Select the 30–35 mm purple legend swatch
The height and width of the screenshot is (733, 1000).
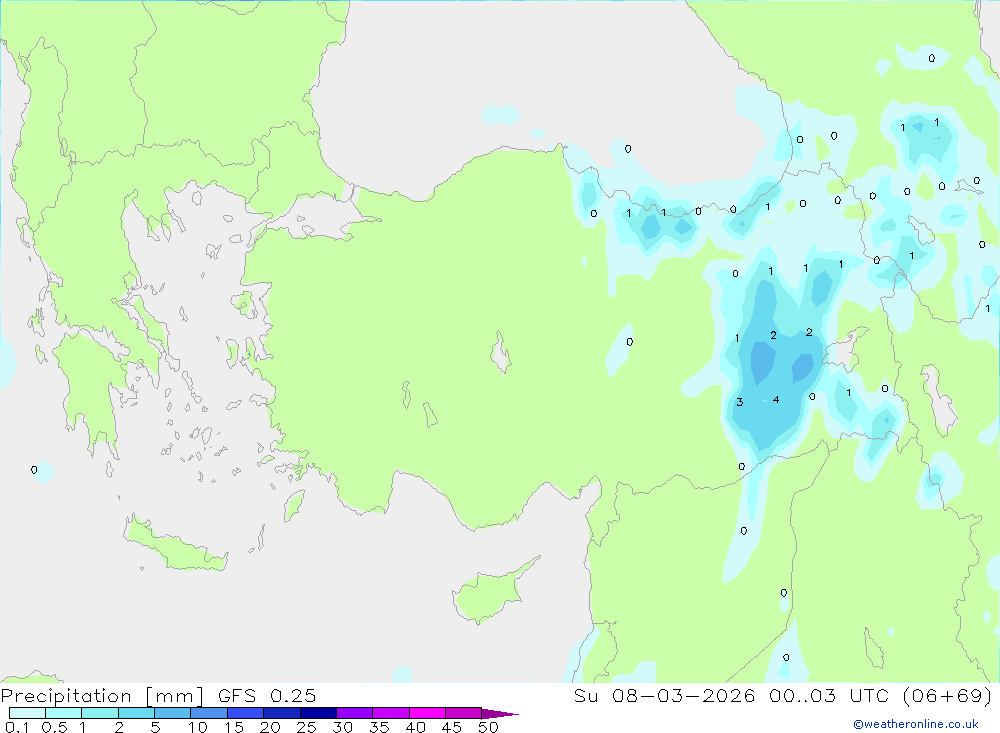coord(354,713)
